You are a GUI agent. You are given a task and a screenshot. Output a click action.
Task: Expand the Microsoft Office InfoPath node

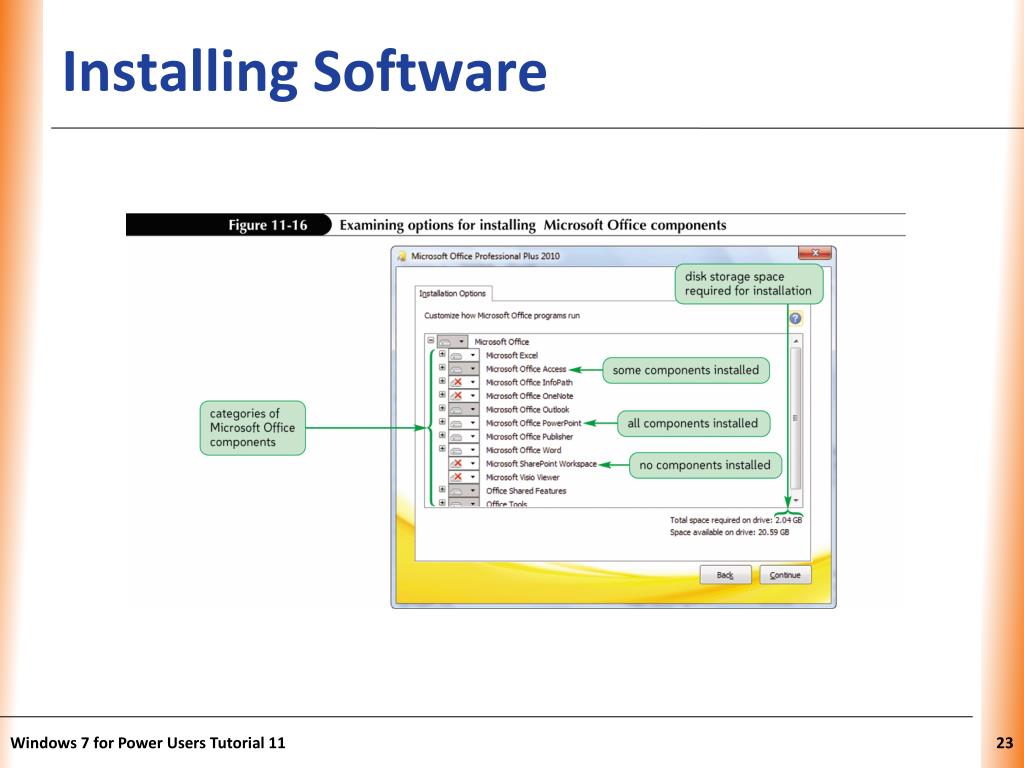[442, 381]
